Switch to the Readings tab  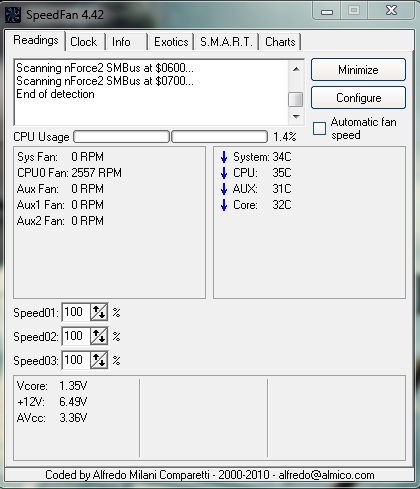(x=36, y=40)
